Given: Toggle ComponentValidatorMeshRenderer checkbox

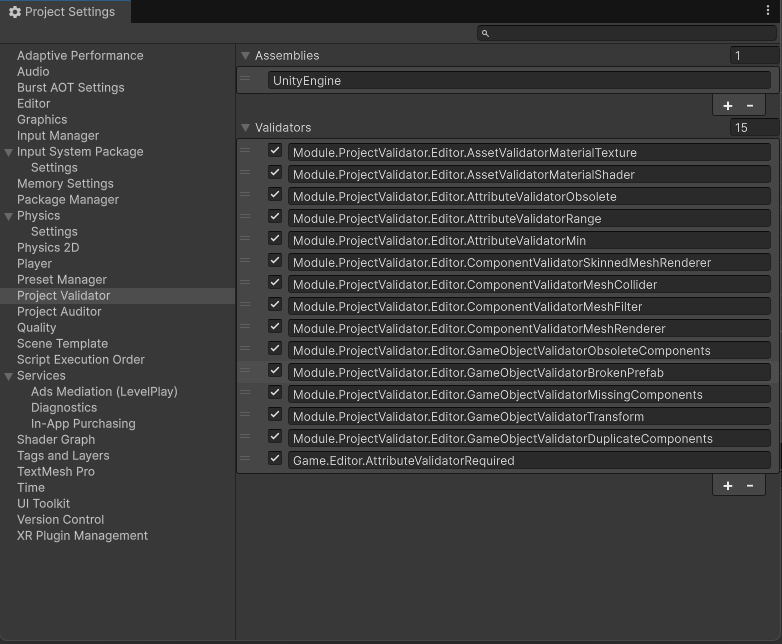Looking at the screenshot, I should tap(275, 326).
